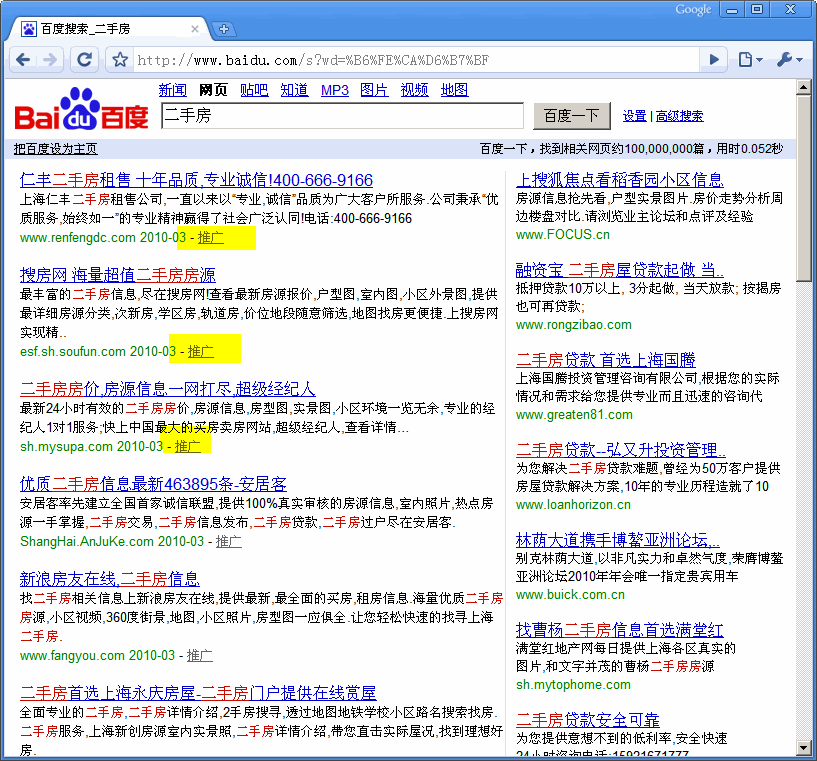Screen dimensions: 817x761
Task: Click the green URL www.renfengdc.com
Action: 78,238
